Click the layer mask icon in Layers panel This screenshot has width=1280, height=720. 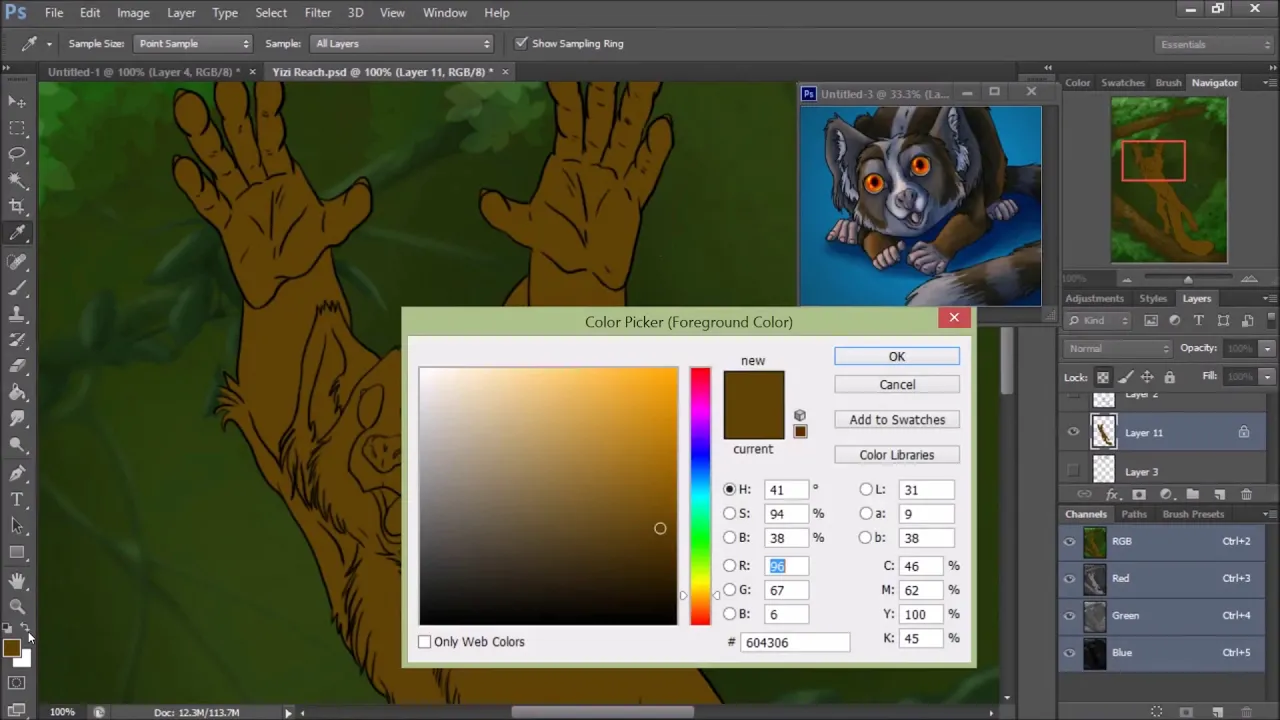point(1139,494)
